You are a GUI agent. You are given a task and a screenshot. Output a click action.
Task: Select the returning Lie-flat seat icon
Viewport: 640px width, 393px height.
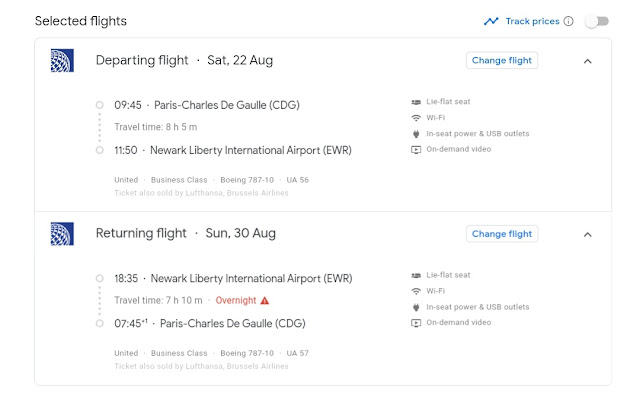coord(416,275)
